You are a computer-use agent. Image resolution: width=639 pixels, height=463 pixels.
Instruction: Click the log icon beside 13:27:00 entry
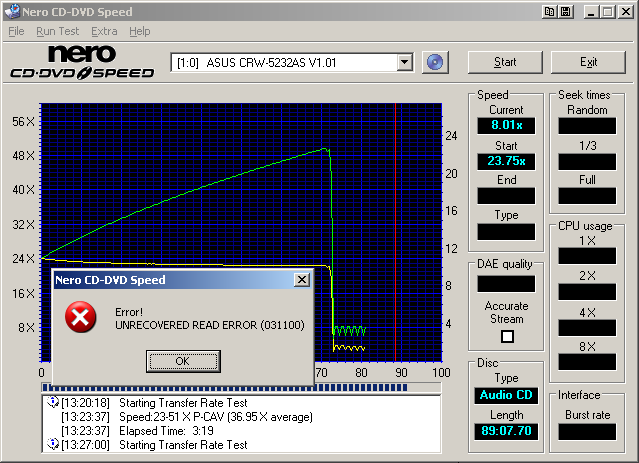tap(53, 444)
